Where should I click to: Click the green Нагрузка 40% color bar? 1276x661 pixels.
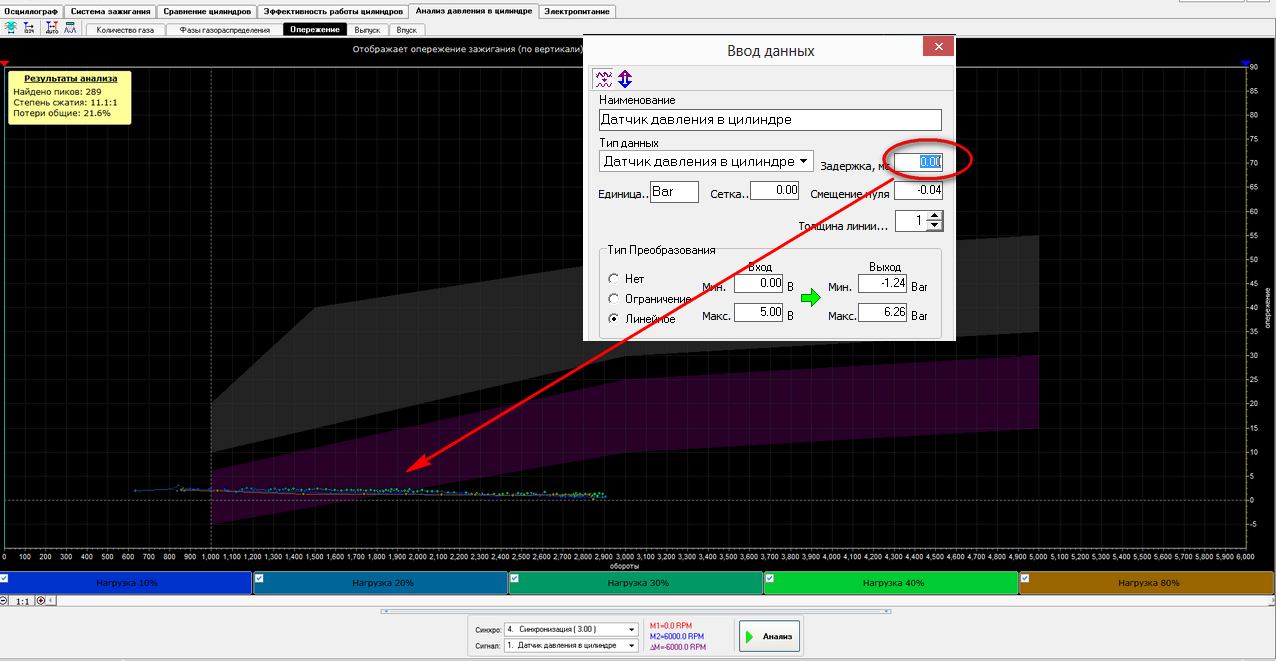(891, 583)
